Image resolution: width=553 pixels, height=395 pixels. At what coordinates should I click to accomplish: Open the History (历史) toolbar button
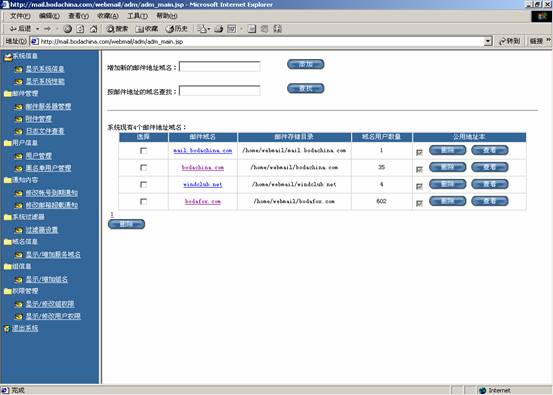click(x=177, y=29)
